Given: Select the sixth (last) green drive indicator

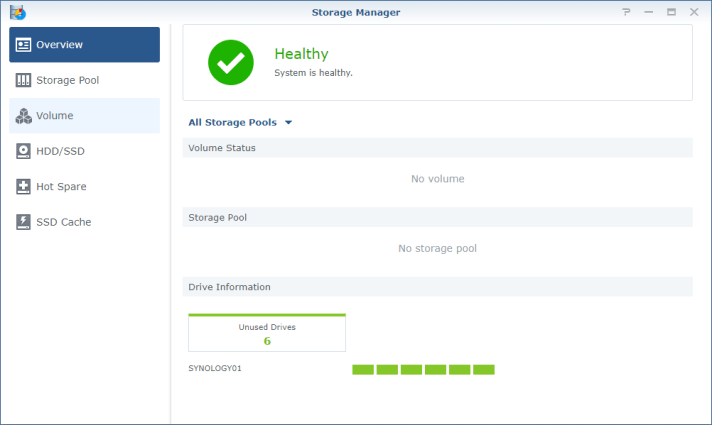Looking at the screenshot, I should point(484,370).
